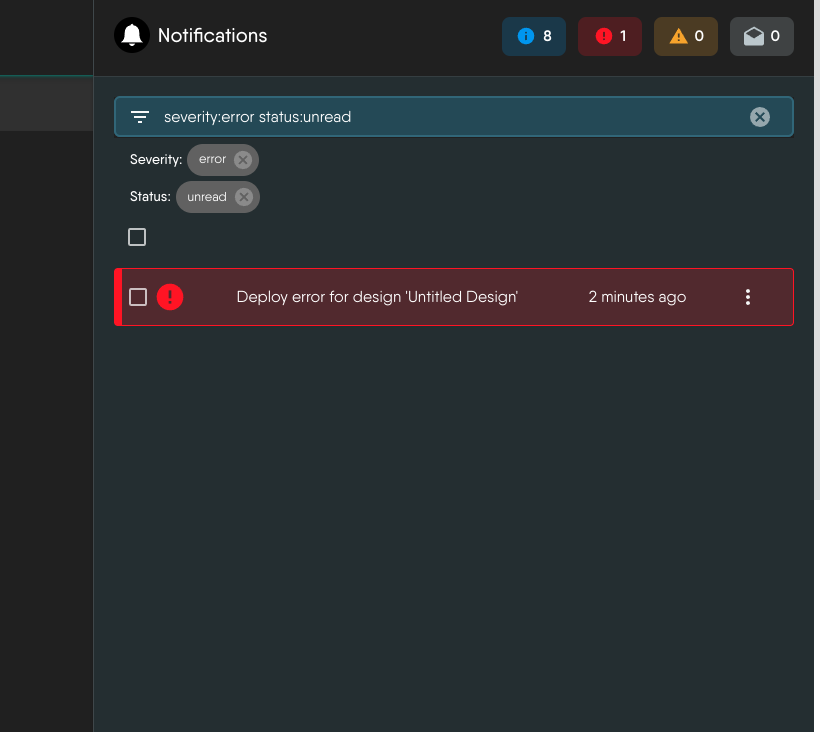Remove the 'error' severity filter chip
820x732 pixels.
[x=243, y=160]
